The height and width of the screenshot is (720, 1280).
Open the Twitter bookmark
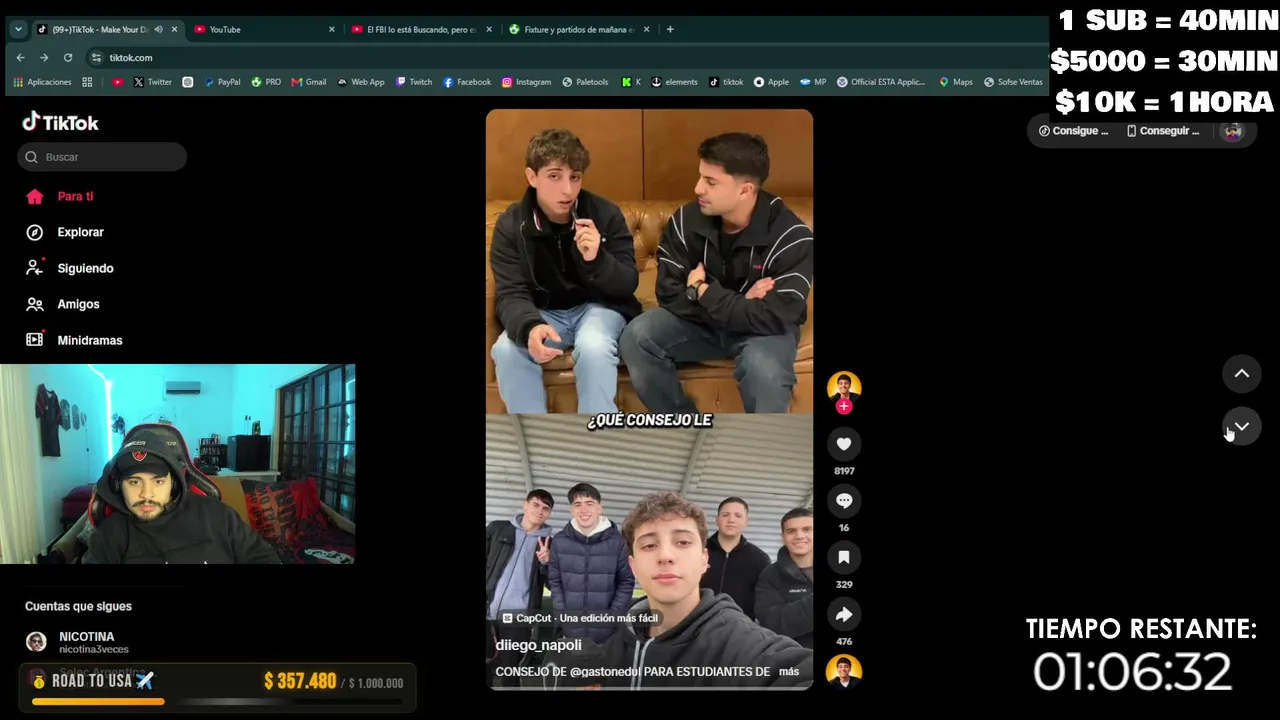click(x=153, y=82)
